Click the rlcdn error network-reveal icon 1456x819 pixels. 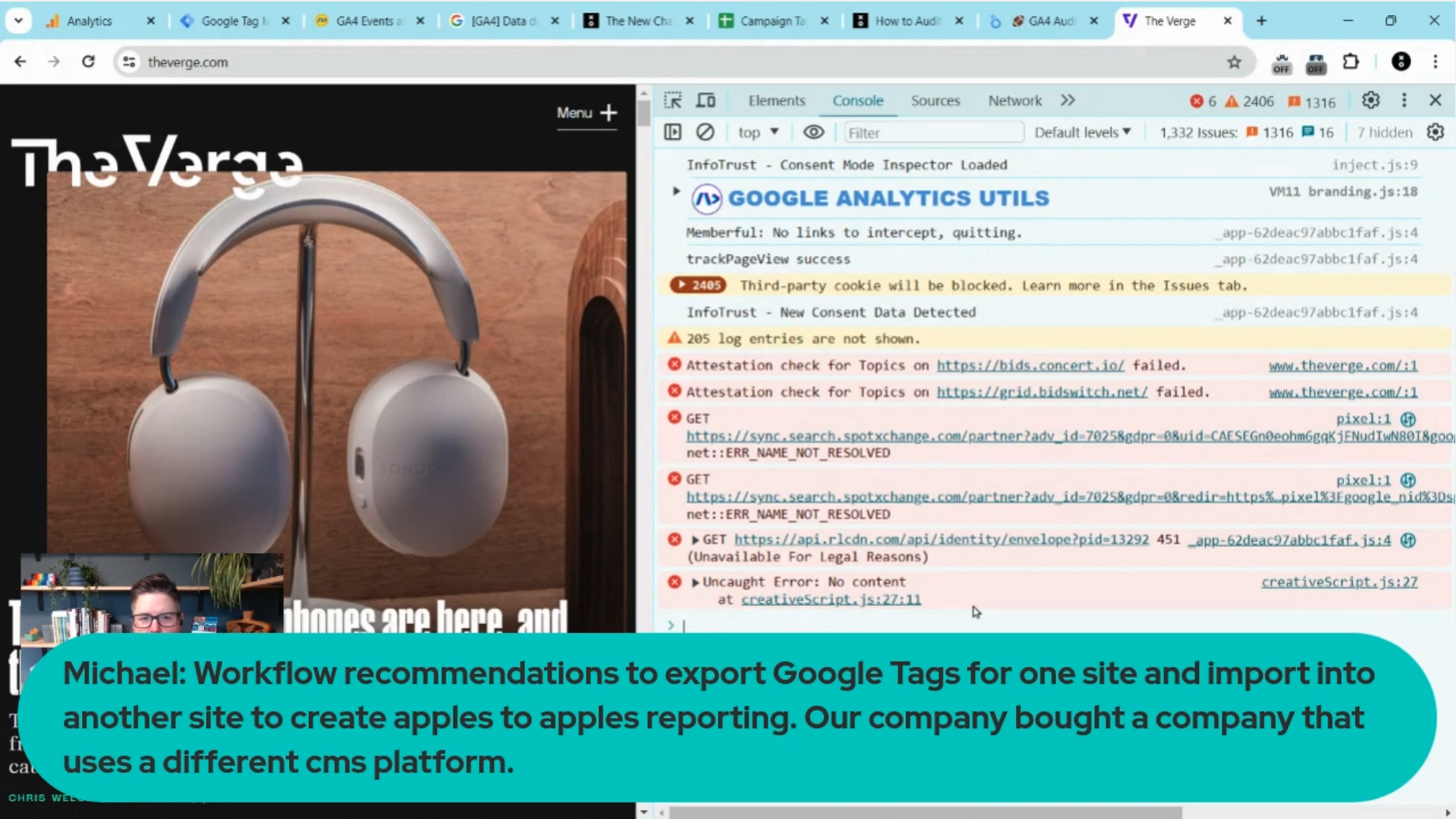(x=1408, y=540)
